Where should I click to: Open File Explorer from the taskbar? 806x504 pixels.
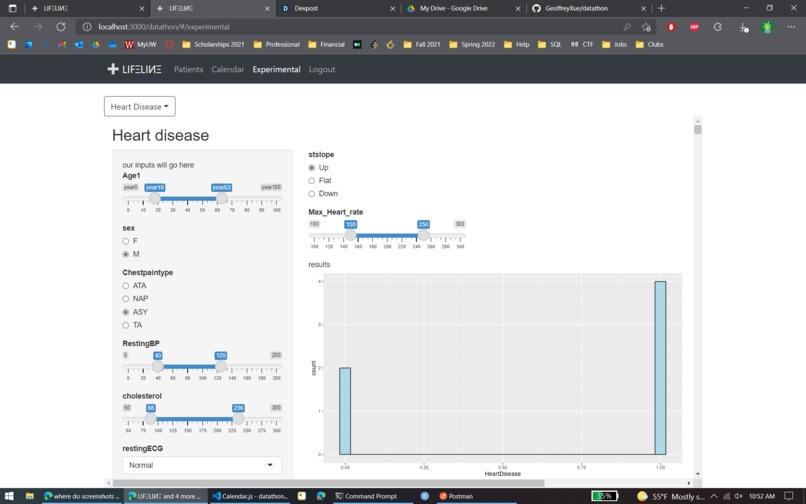[x=30, y=496]
